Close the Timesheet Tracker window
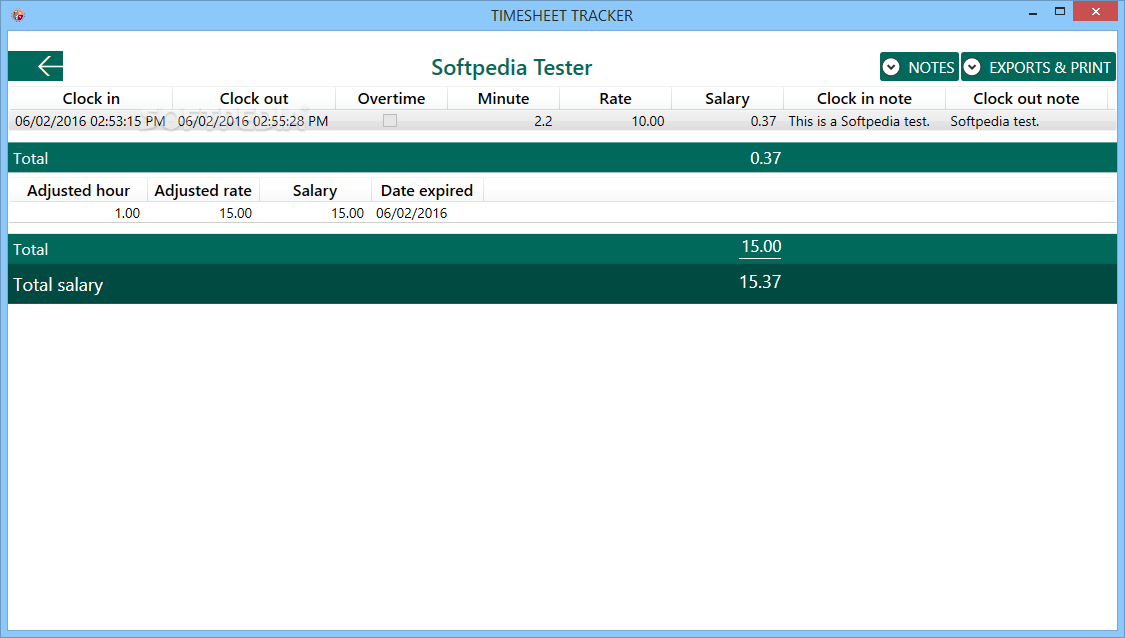Viewport: 1125px width, 638px height. point(1096,11)
